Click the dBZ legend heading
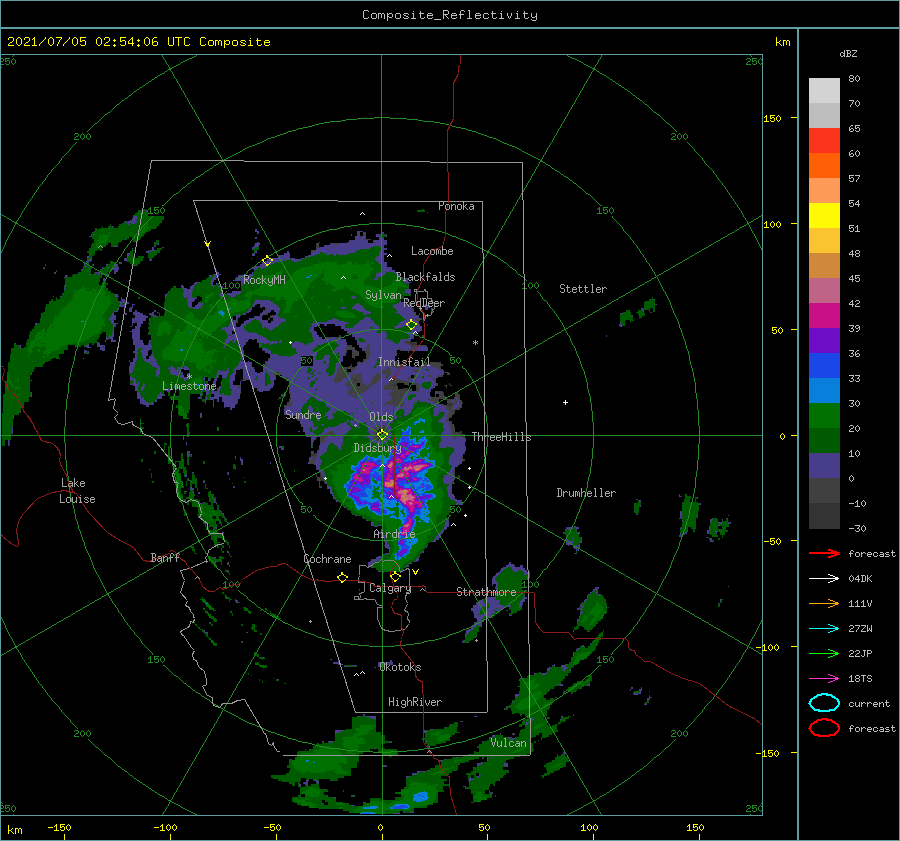Screen dimensions: 900x841 (848, 54)
